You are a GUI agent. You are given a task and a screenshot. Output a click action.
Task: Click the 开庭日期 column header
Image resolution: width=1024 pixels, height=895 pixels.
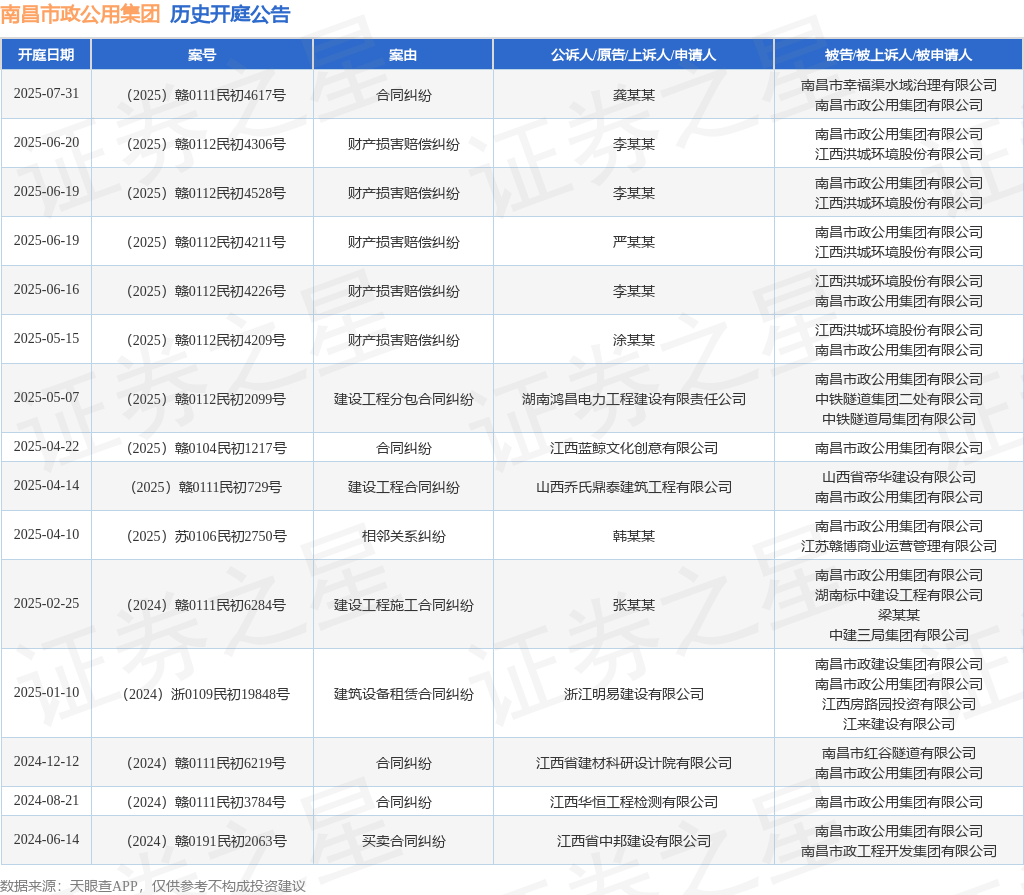[46, 55]
